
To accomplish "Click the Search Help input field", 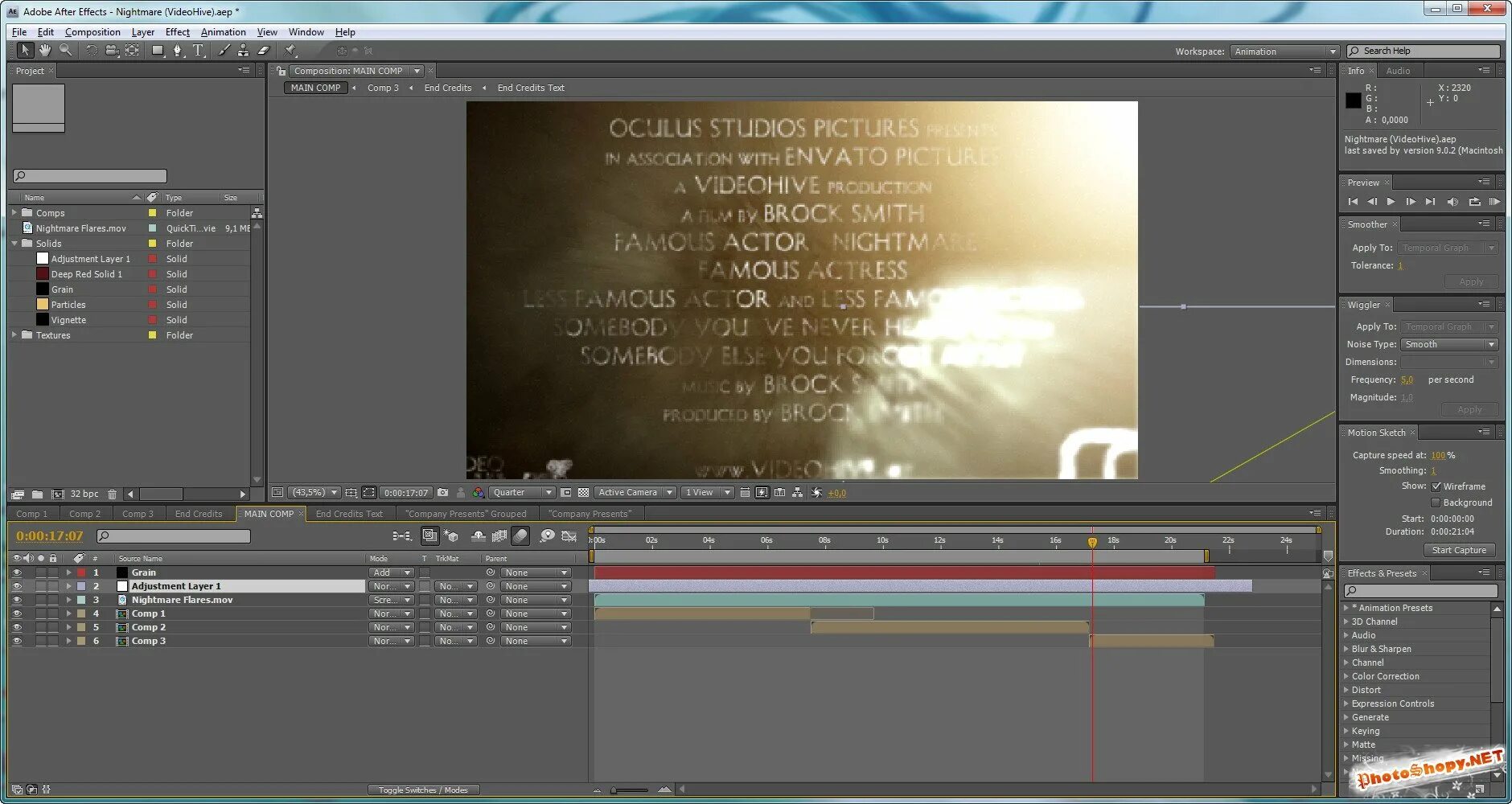I will coord(1424,51).
